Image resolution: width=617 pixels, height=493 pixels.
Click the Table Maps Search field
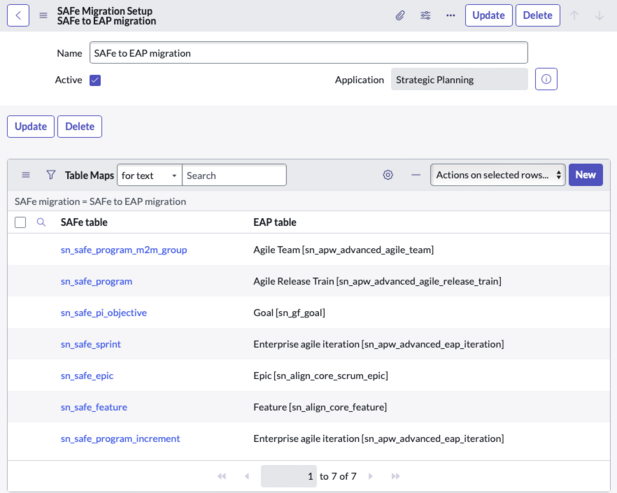coord(234,175)
